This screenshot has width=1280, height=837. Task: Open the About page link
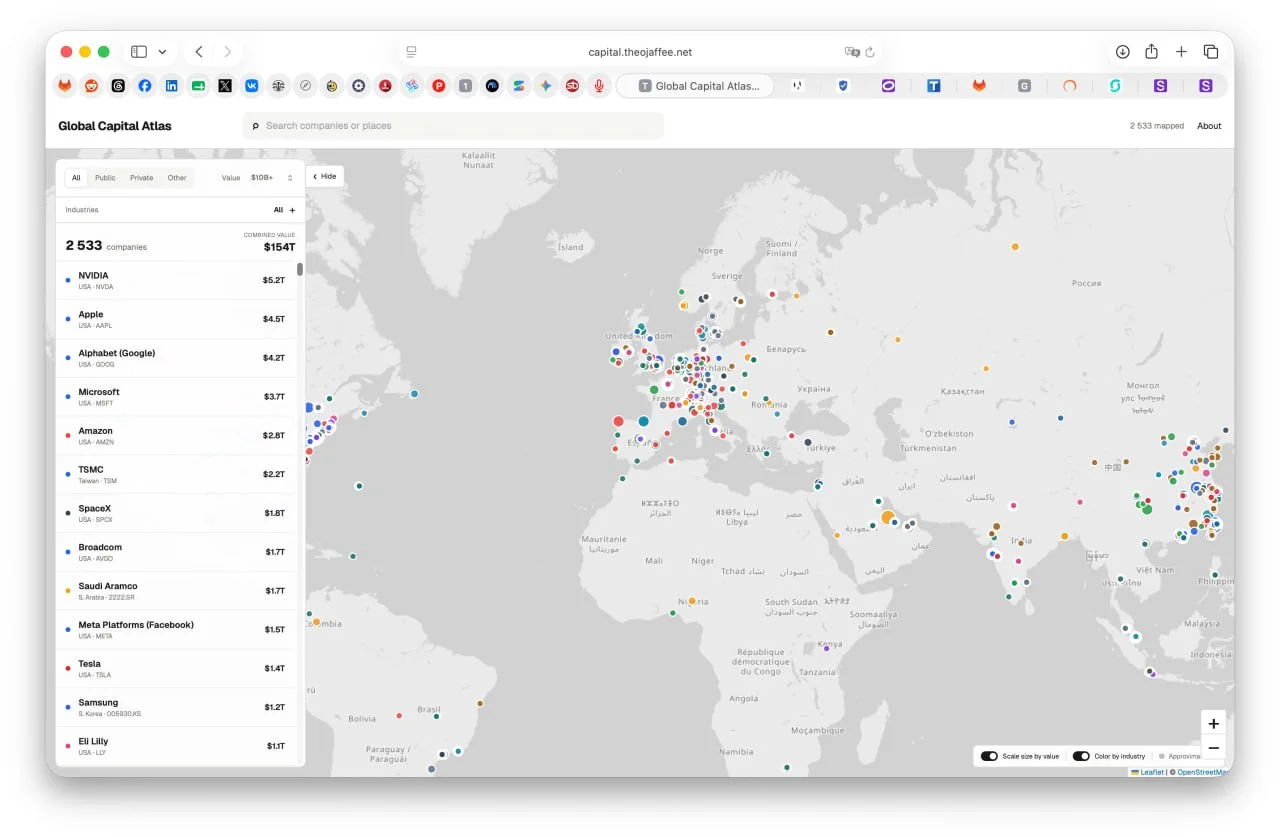coord(1209,126)
